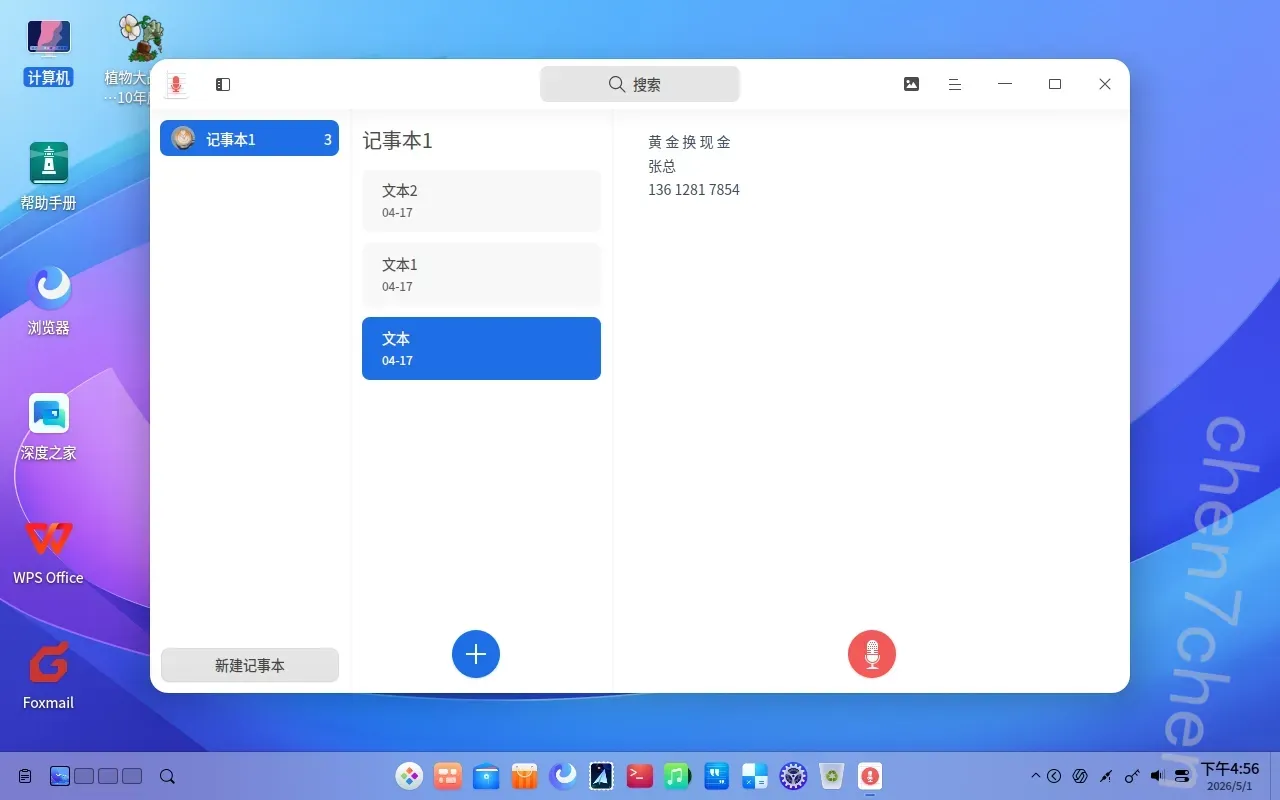Open the 深度之家 desktop icon

tap(48, 426)
